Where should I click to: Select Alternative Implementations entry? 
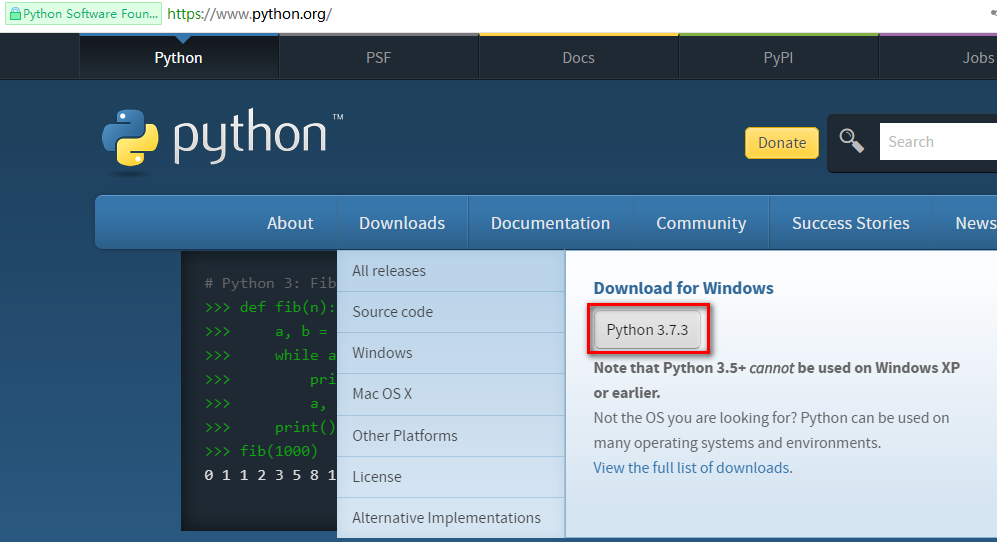[x=451, y=518]
